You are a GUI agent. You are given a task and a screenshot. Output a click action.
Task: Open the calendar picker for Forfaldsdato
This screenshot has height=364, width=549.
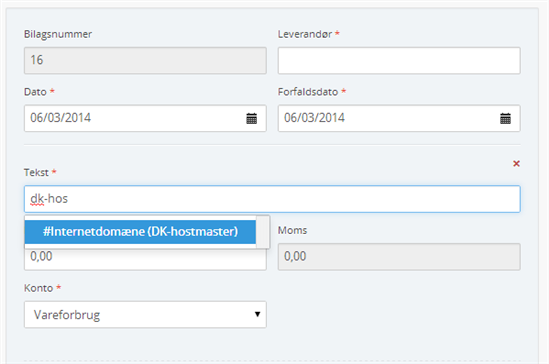point(505,118)
